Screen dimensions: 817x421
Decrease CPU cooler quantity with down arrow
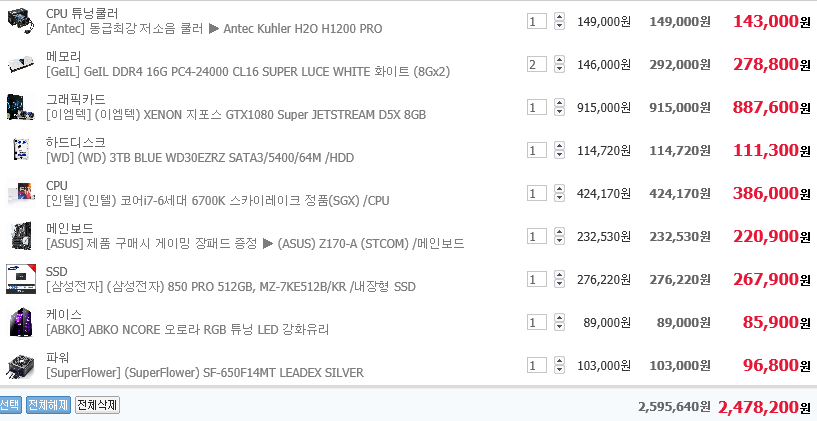point(558,26)
